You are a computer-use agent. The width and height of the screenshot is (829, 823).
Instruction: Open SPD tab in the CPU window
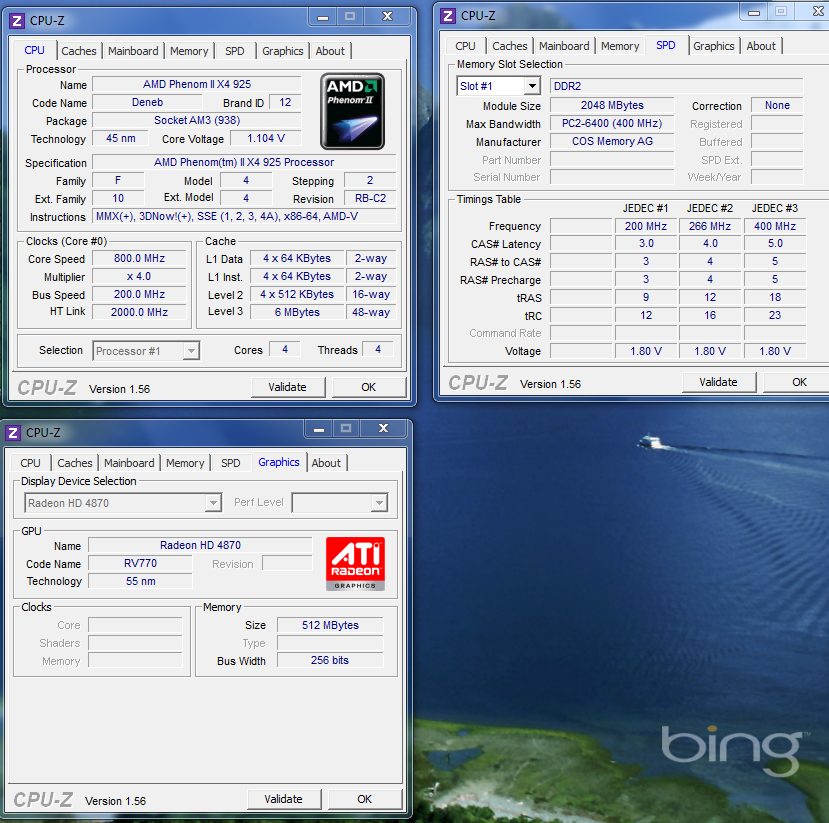(235, 51)
